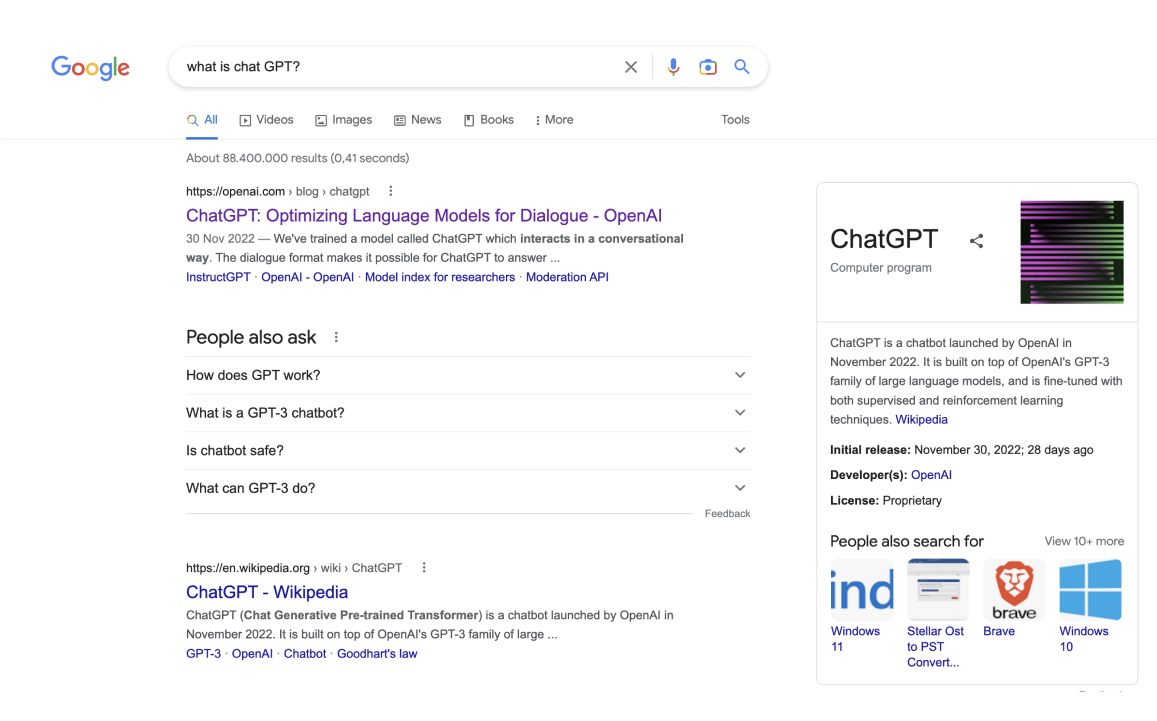Image resolution: width=1157 pixels, height=721 pixels.
Task: Open the More search categories dropdown
Action: coord(553,119)
